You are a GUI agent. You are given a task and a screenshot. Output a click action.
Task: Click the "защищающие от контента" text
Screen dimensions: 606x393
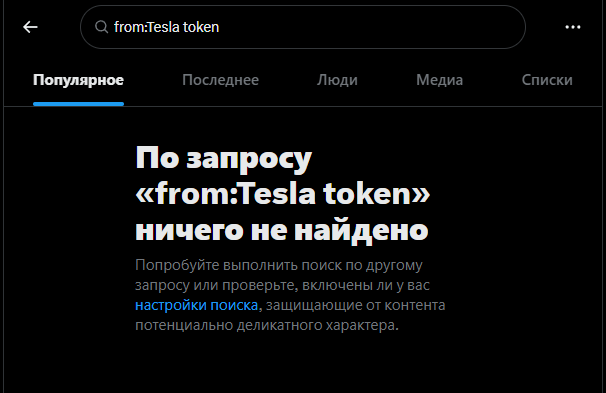(x=356, y=305)
